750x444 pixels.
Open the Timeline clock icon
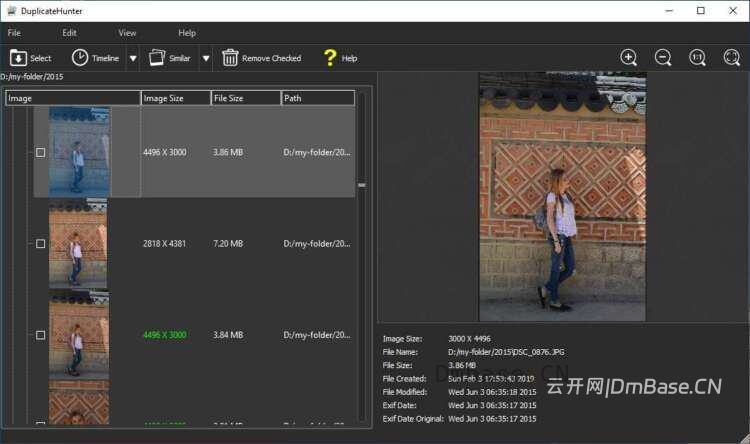80,58
